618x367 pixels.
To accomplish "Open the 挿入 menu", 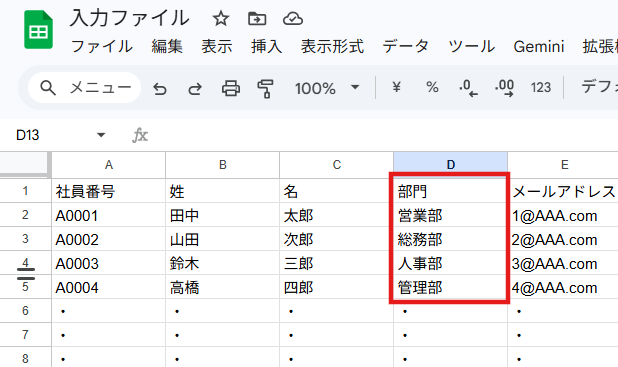I will pos(266,47).
